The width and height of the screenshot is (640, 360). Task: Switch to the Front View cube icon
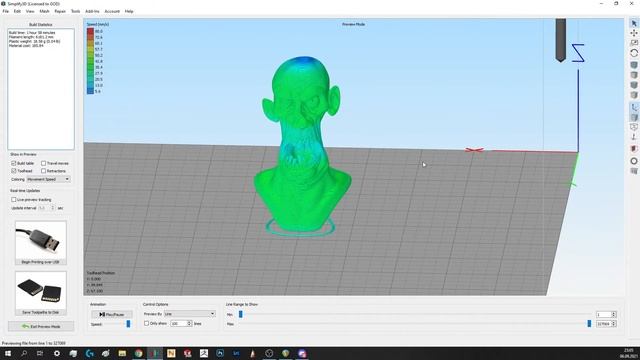coord(634,85)
